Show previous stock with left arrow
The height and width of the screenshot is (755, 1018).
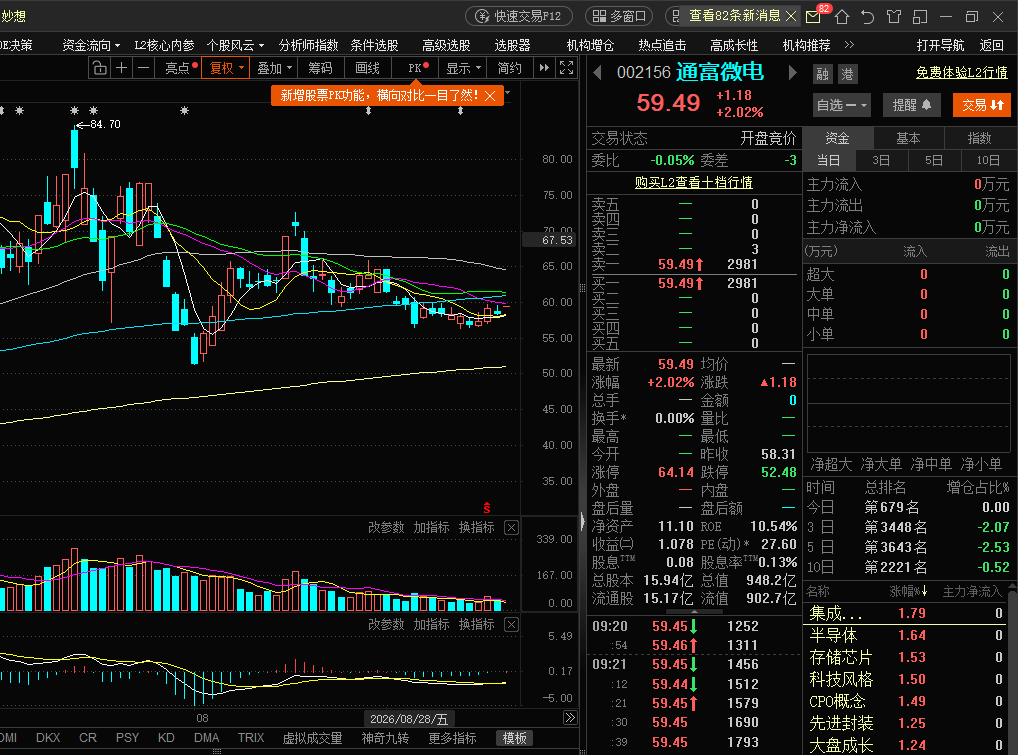coord(597,73)
